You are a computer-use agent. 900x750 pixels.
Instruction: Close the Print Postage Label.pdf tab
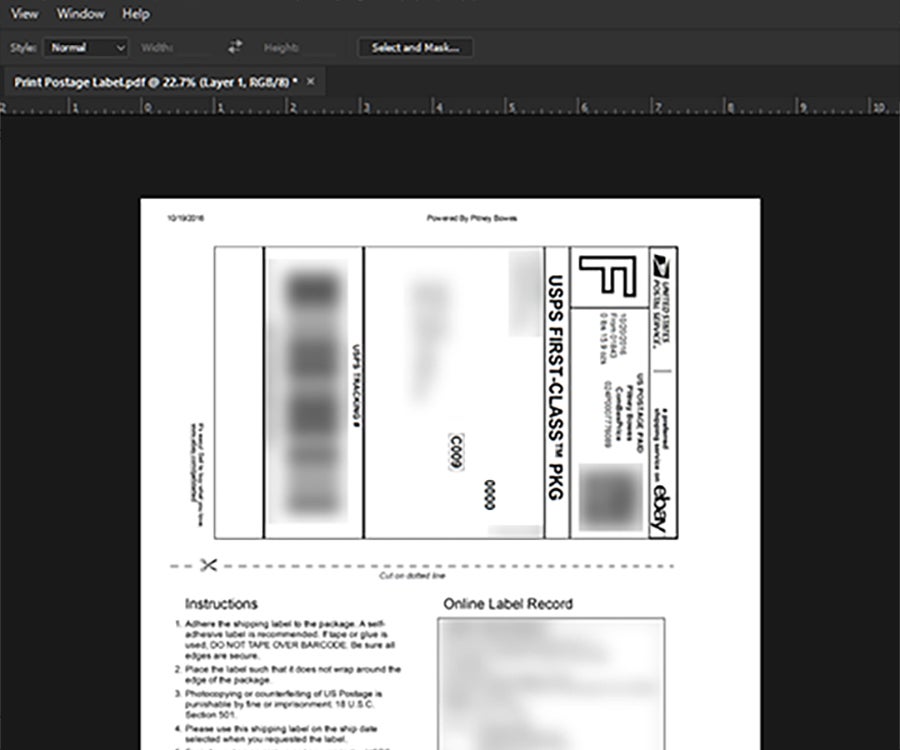tap(311, 81)
